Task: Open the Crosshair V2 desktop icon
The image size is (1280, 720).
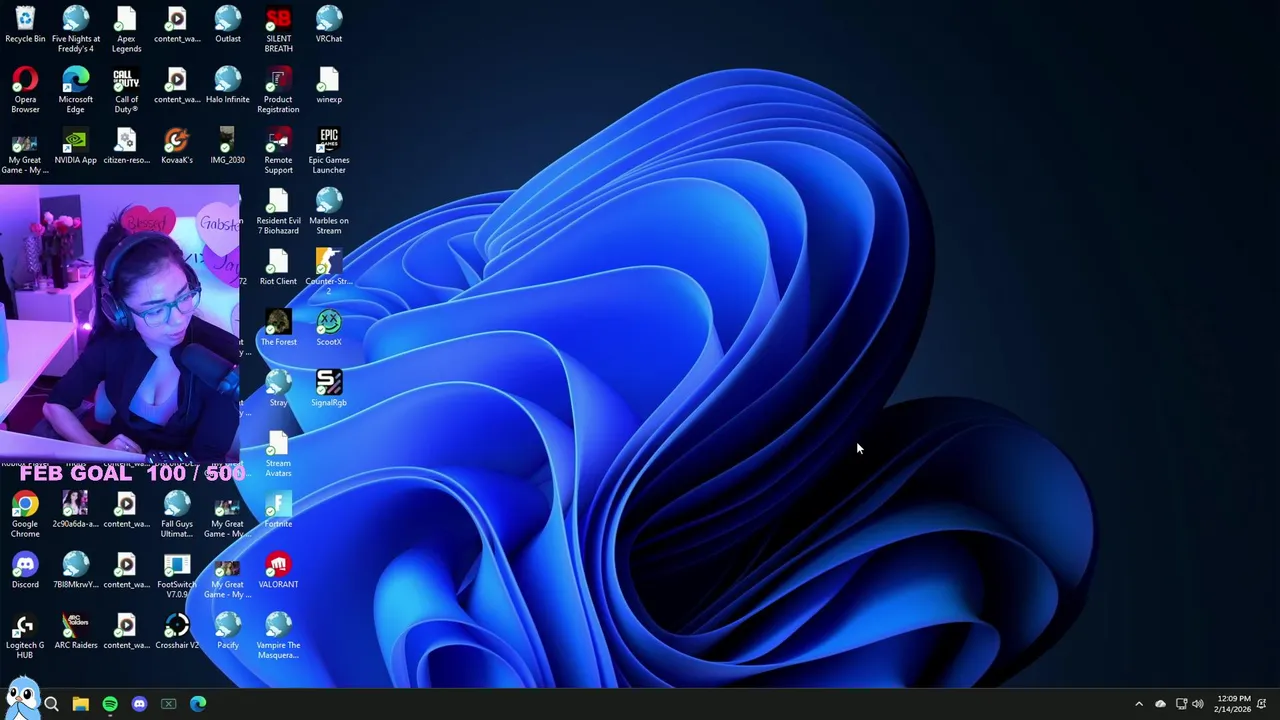Action: click(177, 632)
